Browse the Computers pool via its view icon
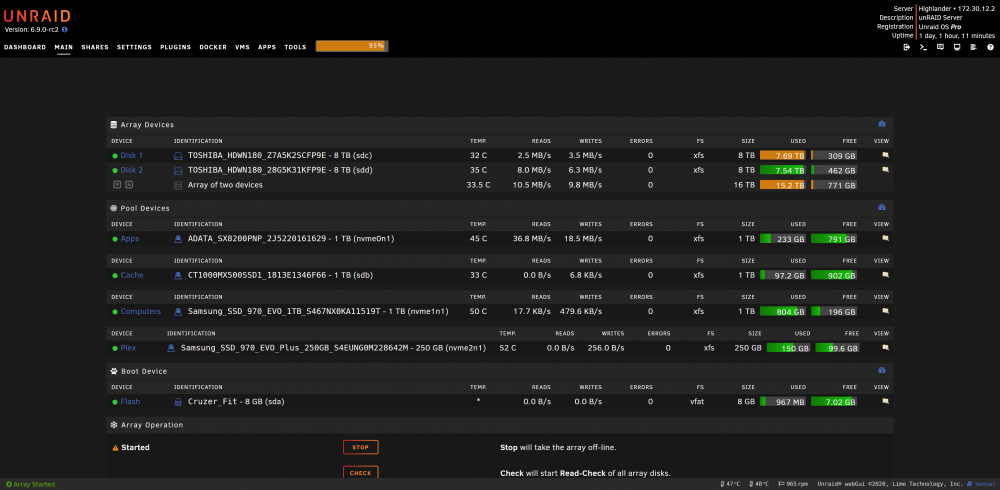The image size is (1000, 490). 885,311
